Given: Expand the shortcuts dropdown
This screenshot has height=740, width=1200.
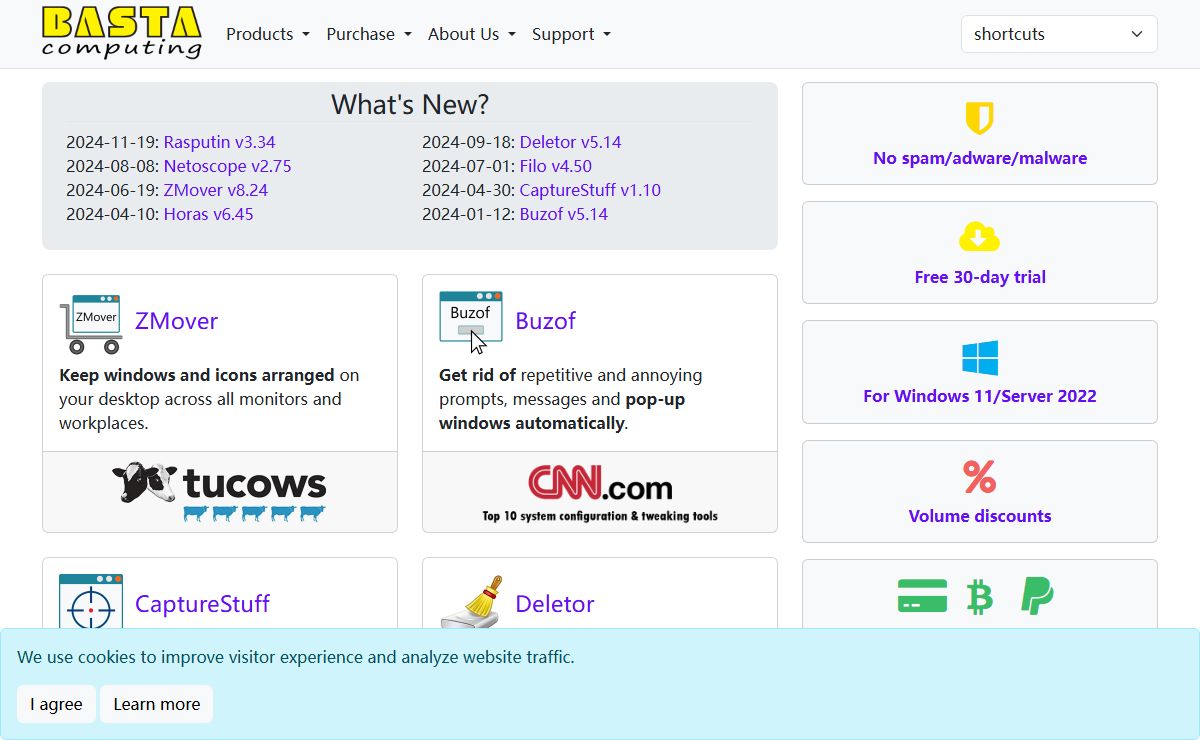Looking at the screenshot, I should (1059, 34).
